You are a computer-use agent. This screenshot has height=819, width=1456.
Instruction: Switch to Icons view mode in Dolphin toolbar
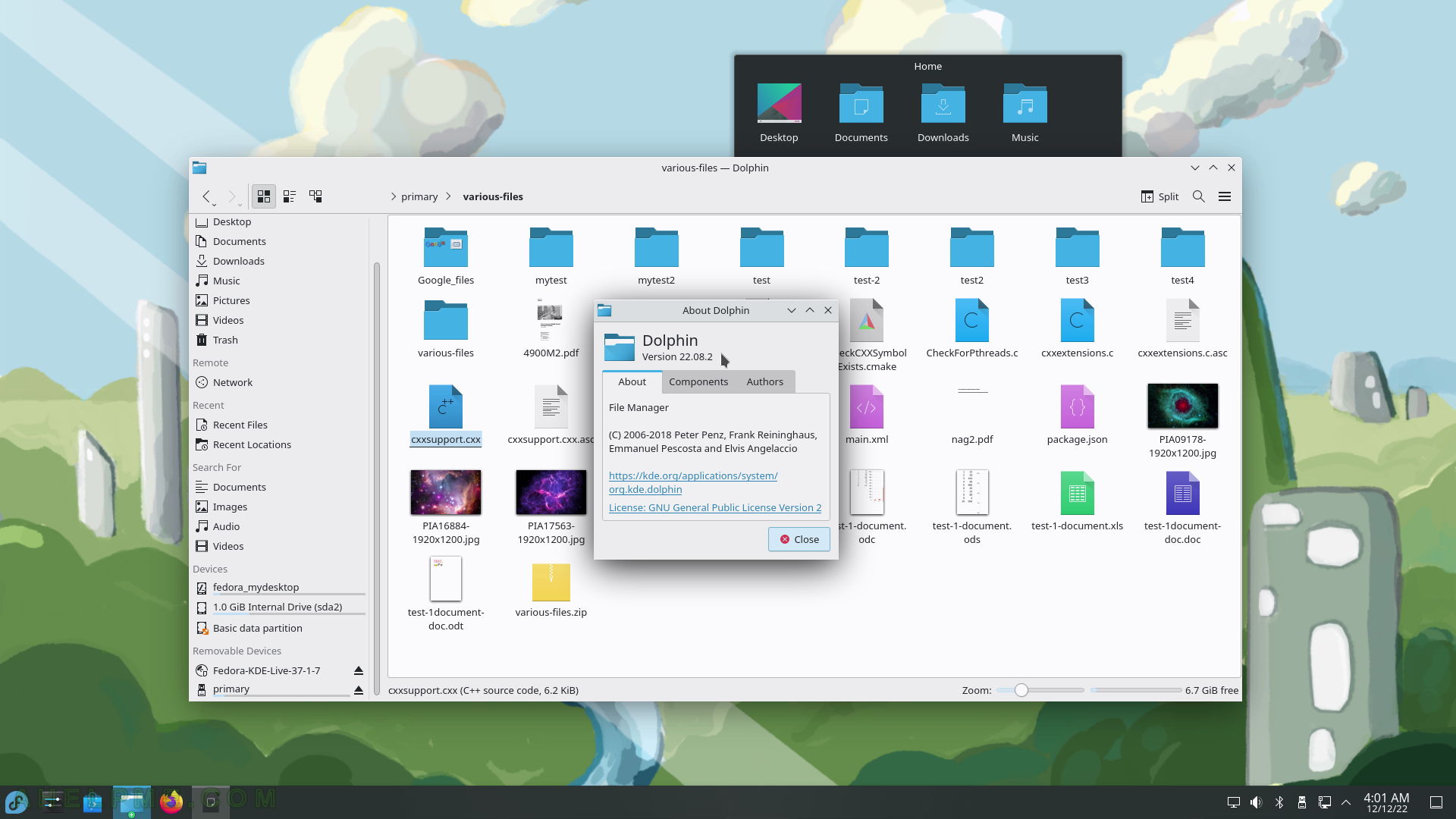point(264,196)
